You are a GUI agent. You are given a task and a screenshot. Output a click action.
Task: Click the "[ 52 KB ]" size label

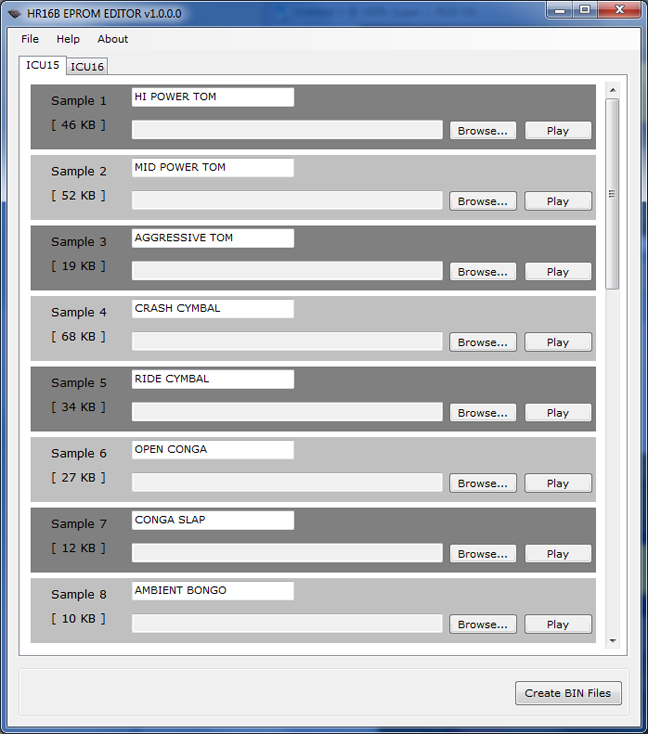79,196
